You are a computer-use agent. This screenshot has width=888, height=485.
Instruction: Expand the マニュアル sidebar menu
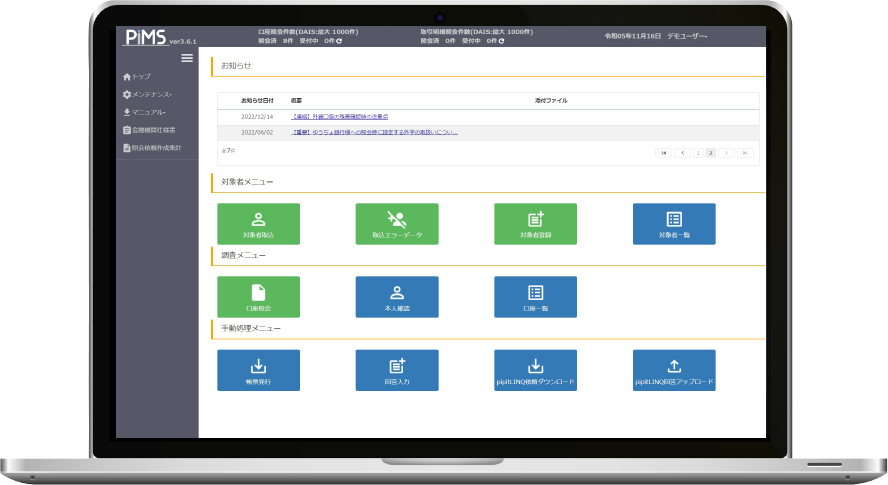144,112
